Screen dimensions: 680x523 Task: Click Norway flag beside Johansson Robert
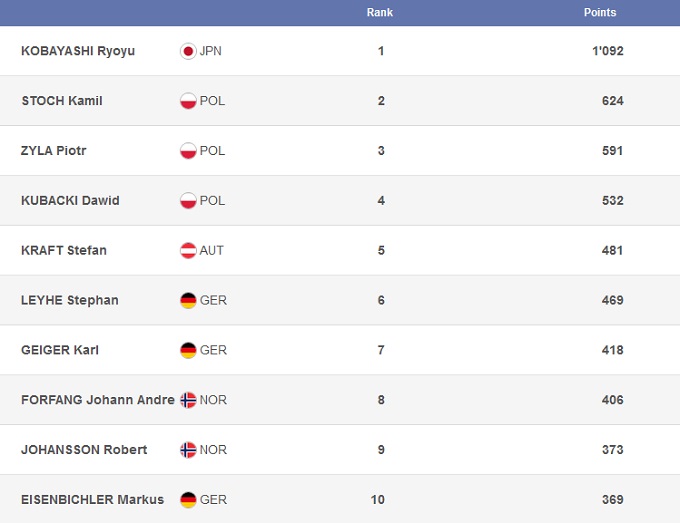point(188,450)
